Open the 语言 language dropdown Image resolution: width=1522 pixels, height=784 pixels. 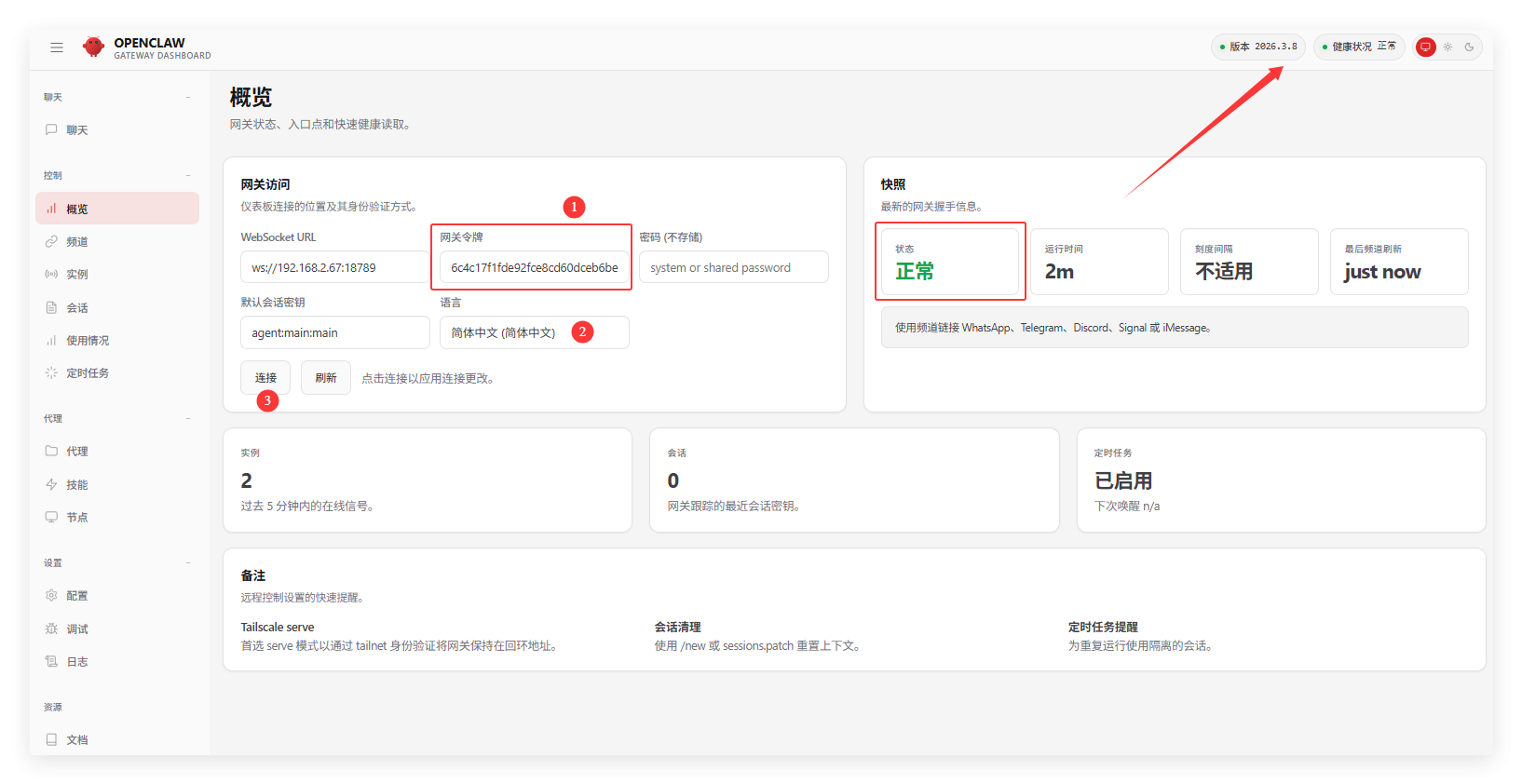click(534, 332)
